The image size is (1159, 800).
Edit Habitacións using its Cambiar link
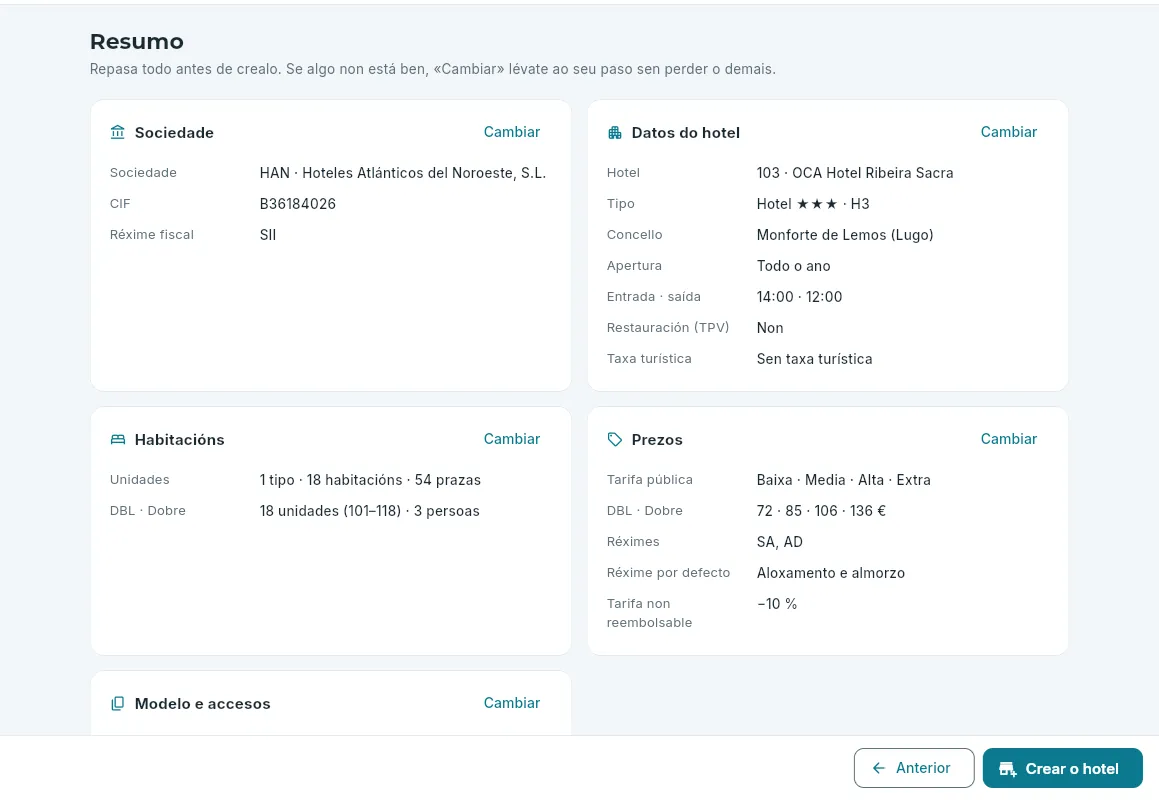(x=511, y=438)
